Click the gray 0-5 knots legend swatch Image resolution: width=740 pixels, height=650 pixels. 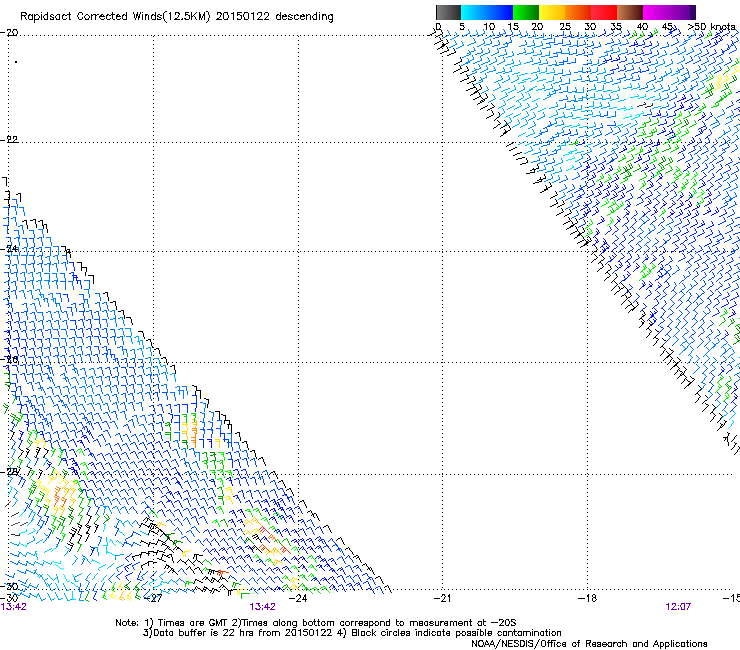448,12
